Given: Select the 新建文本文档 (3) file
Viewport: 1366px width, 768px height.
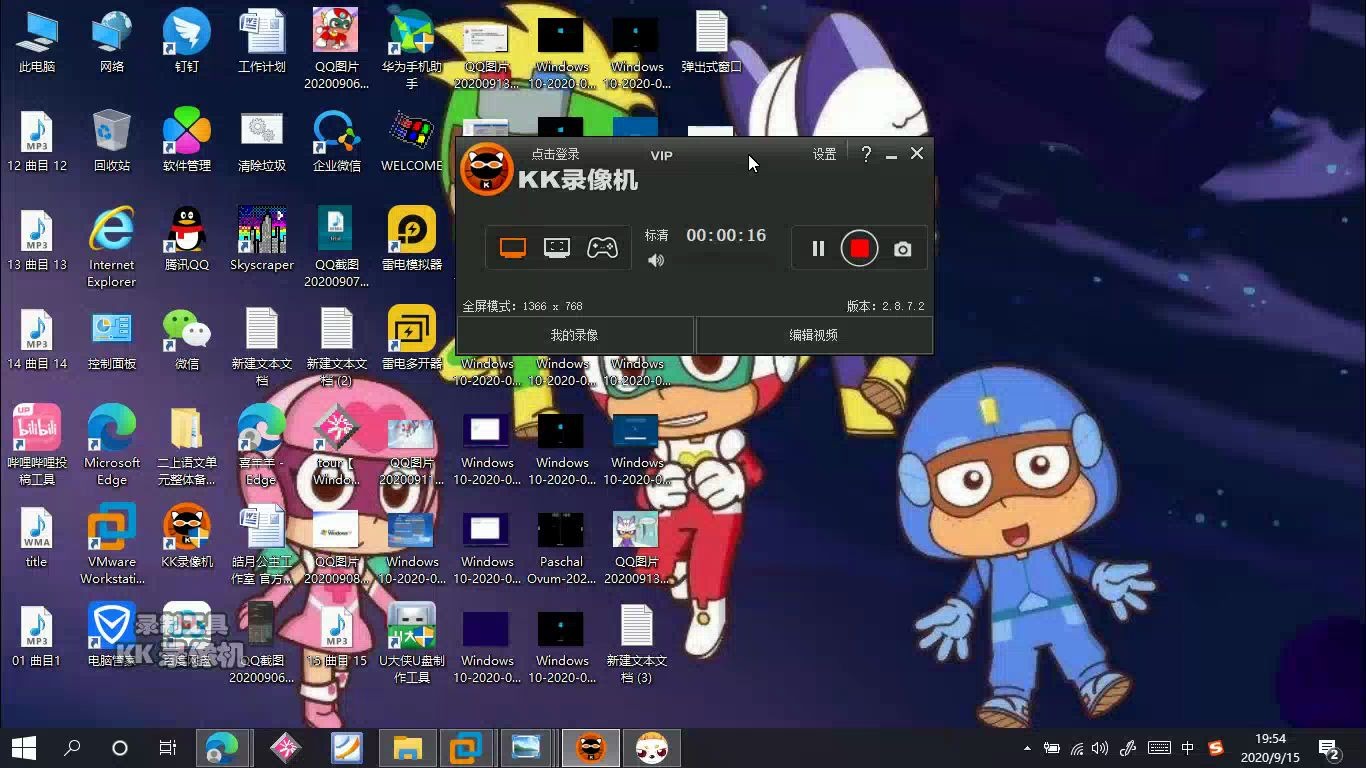Looking at the screenshot, I should (x=637, y=643).
